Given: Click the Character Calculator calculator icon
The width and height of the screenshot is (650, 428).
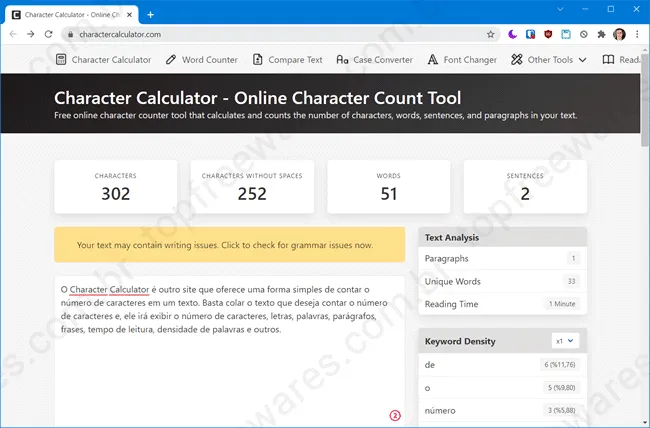Looking at the screenshot, I should tap(61, 59).
